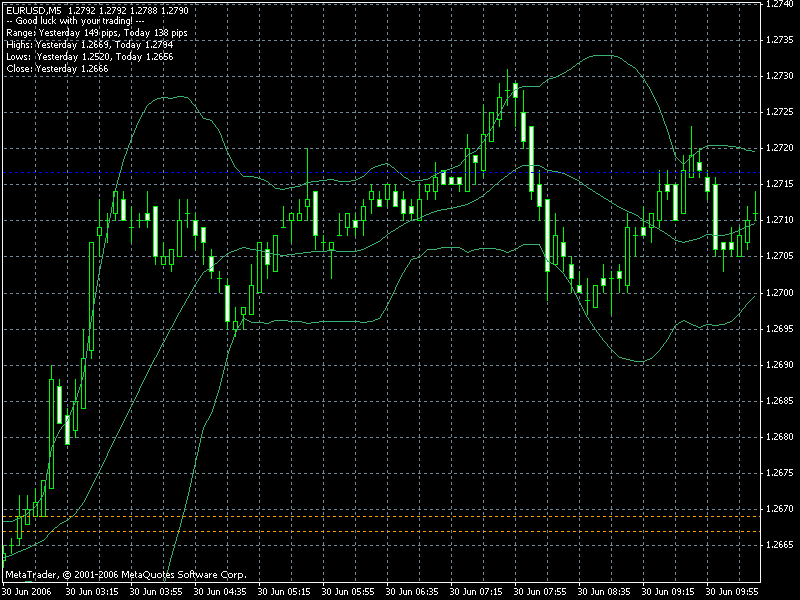
Task: Click the '30 Jun 09:55' time label
Action: coord(732,592)
